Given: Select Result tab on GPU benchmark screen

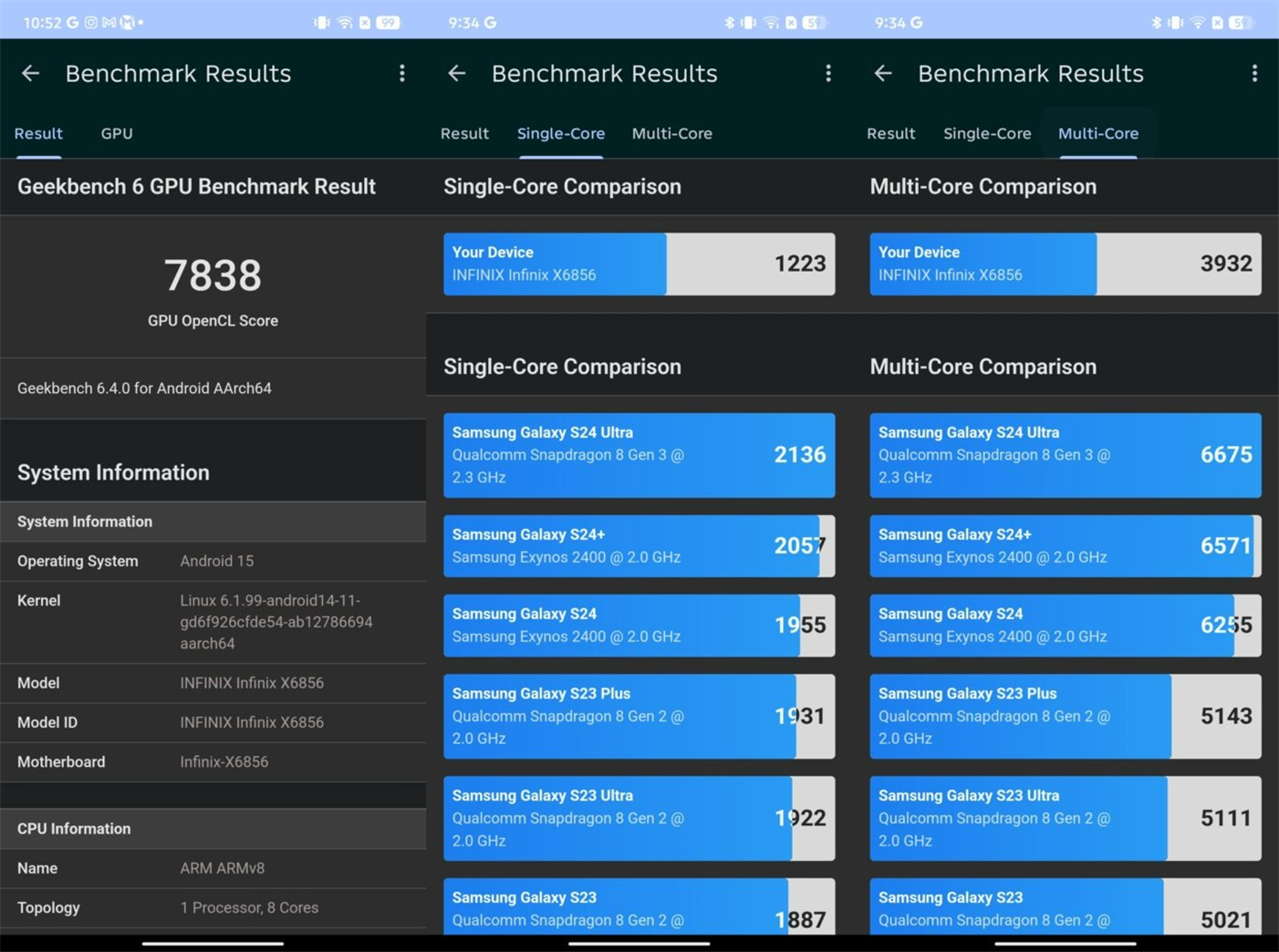Looking at the screenshot, I should (38, 133).
